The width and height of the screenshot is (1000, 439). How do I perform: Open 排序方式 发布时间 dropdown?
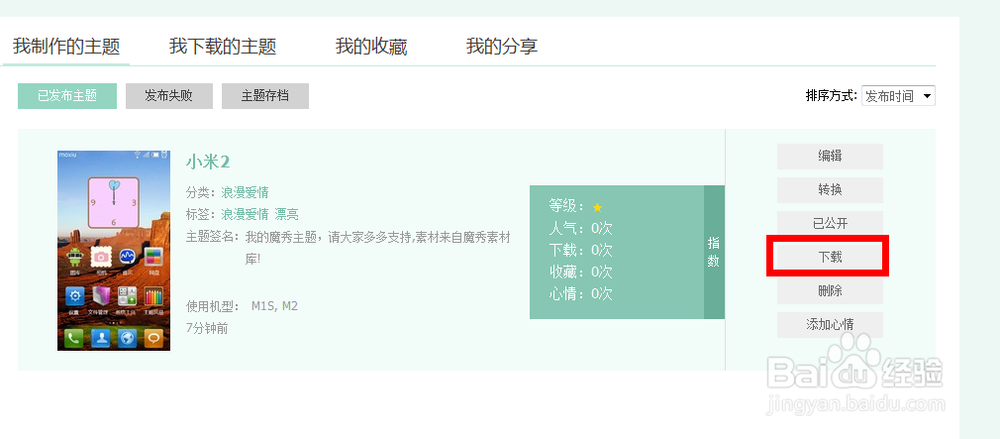pos(898,96)
